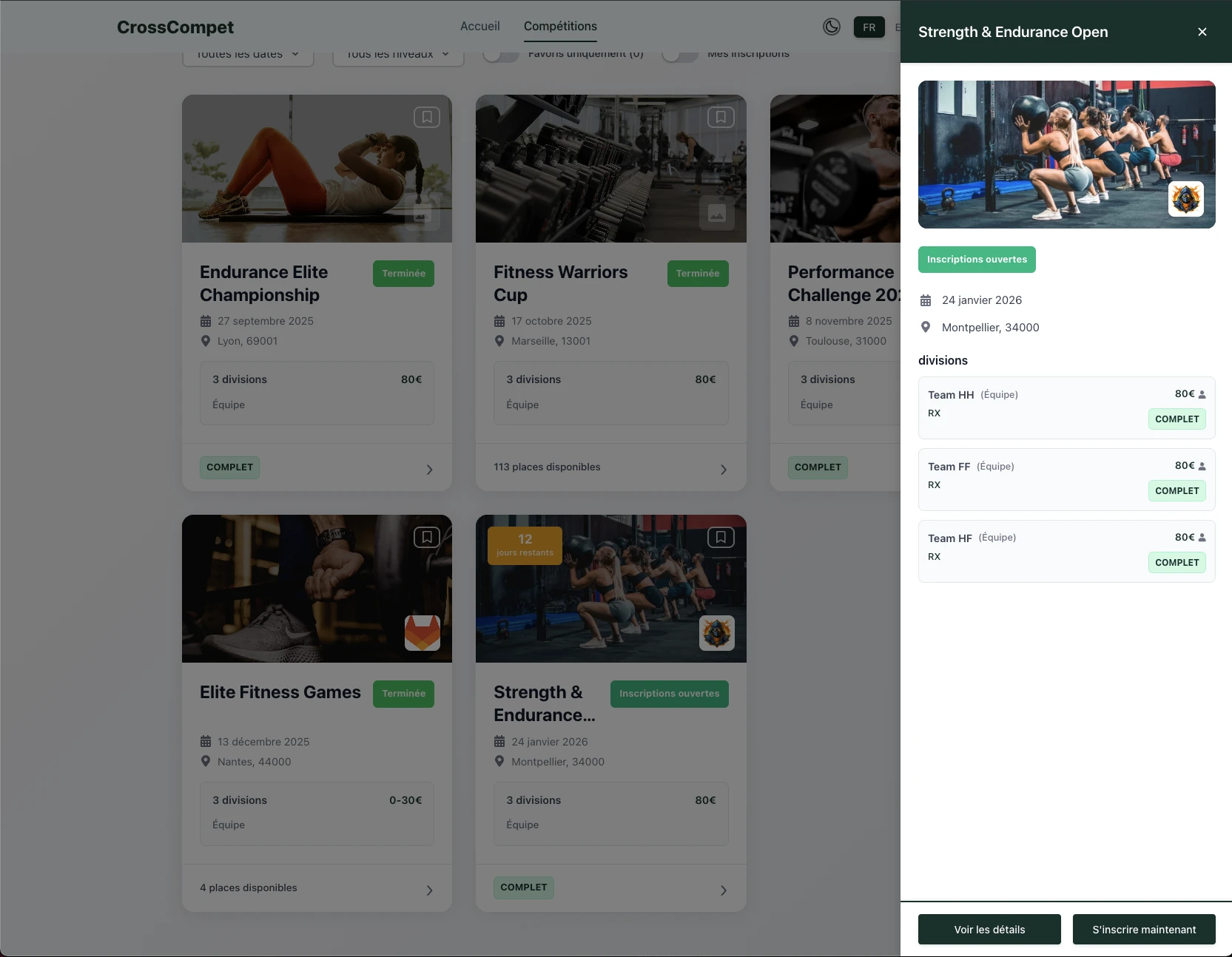Enable the Mes inscriptions switch
The height and width of the screenshot is (957, 1232).
pos(679,55)
